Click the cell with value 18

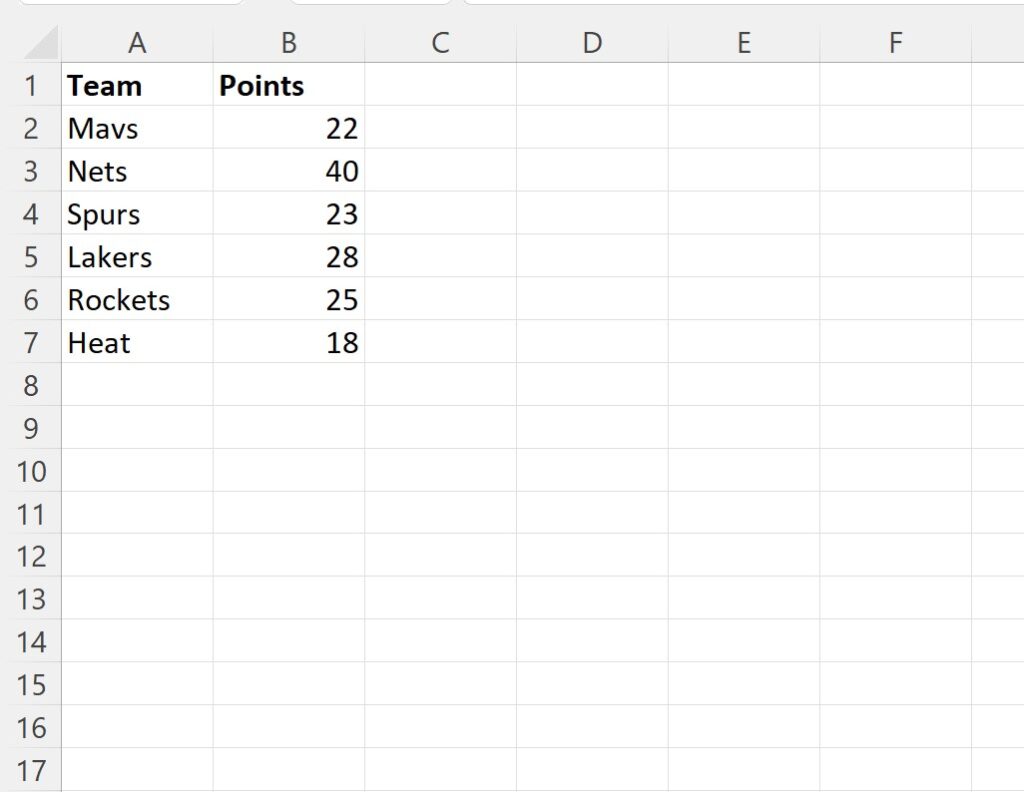(288, 343)
